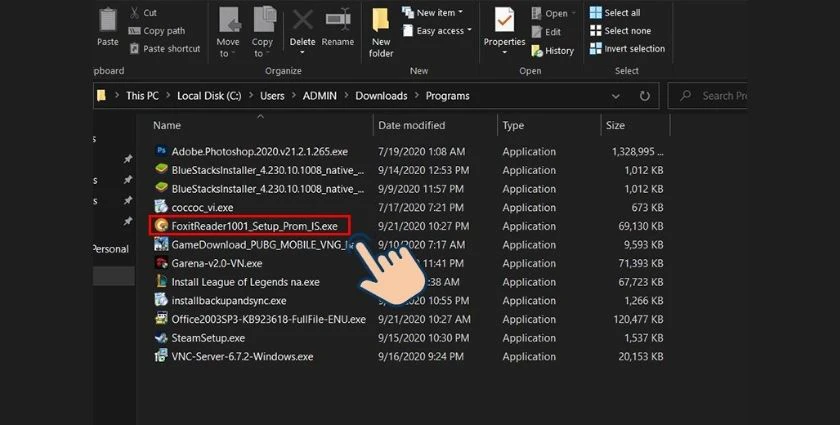Click Invert selection
Image resolution: width=840 pixels, height=425 pixels.
point(627,48)
